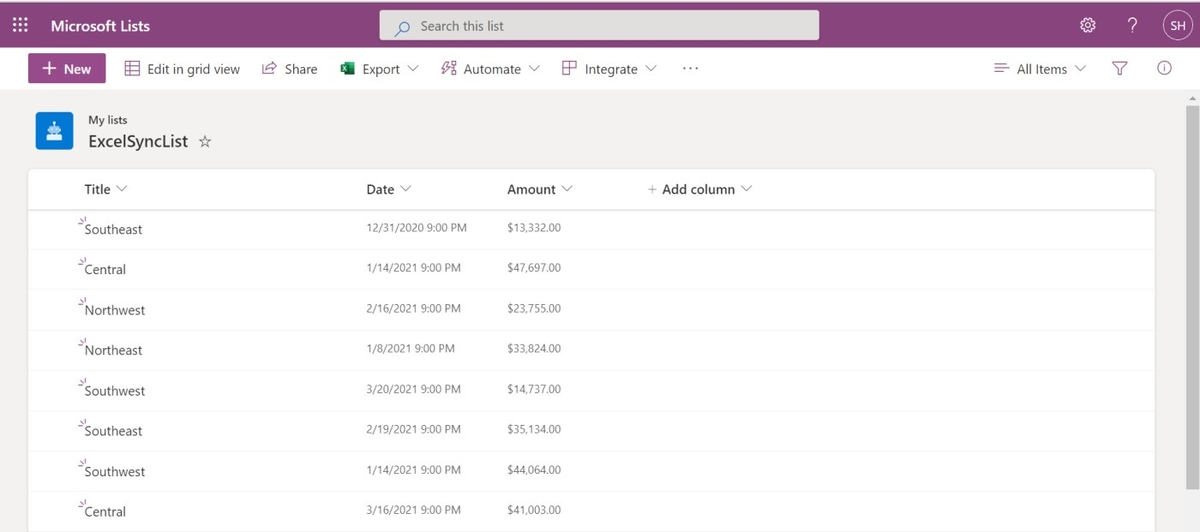Click the New button
Viewport: 1200px width, 532px height.
66,69
